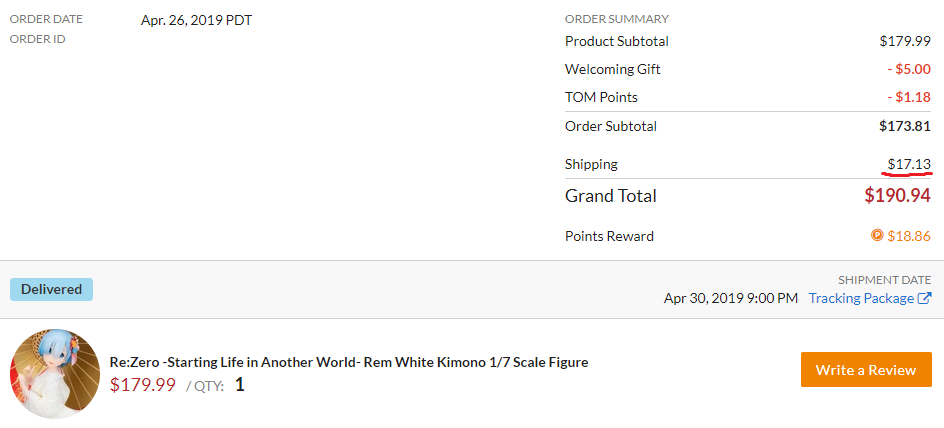944x428 pixels.
Task: Click the $179.99 item price in red
Action: (x=143, y=384)
